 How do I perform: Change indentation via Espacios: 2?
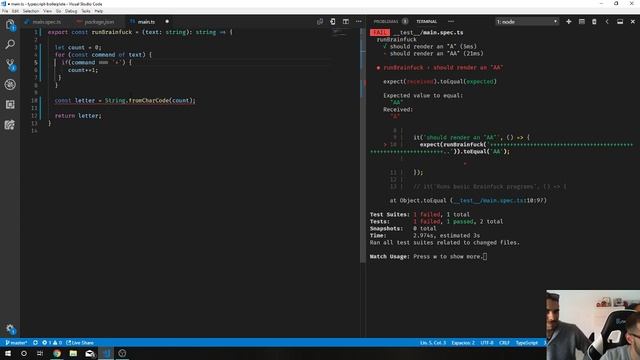pos(463,343)
